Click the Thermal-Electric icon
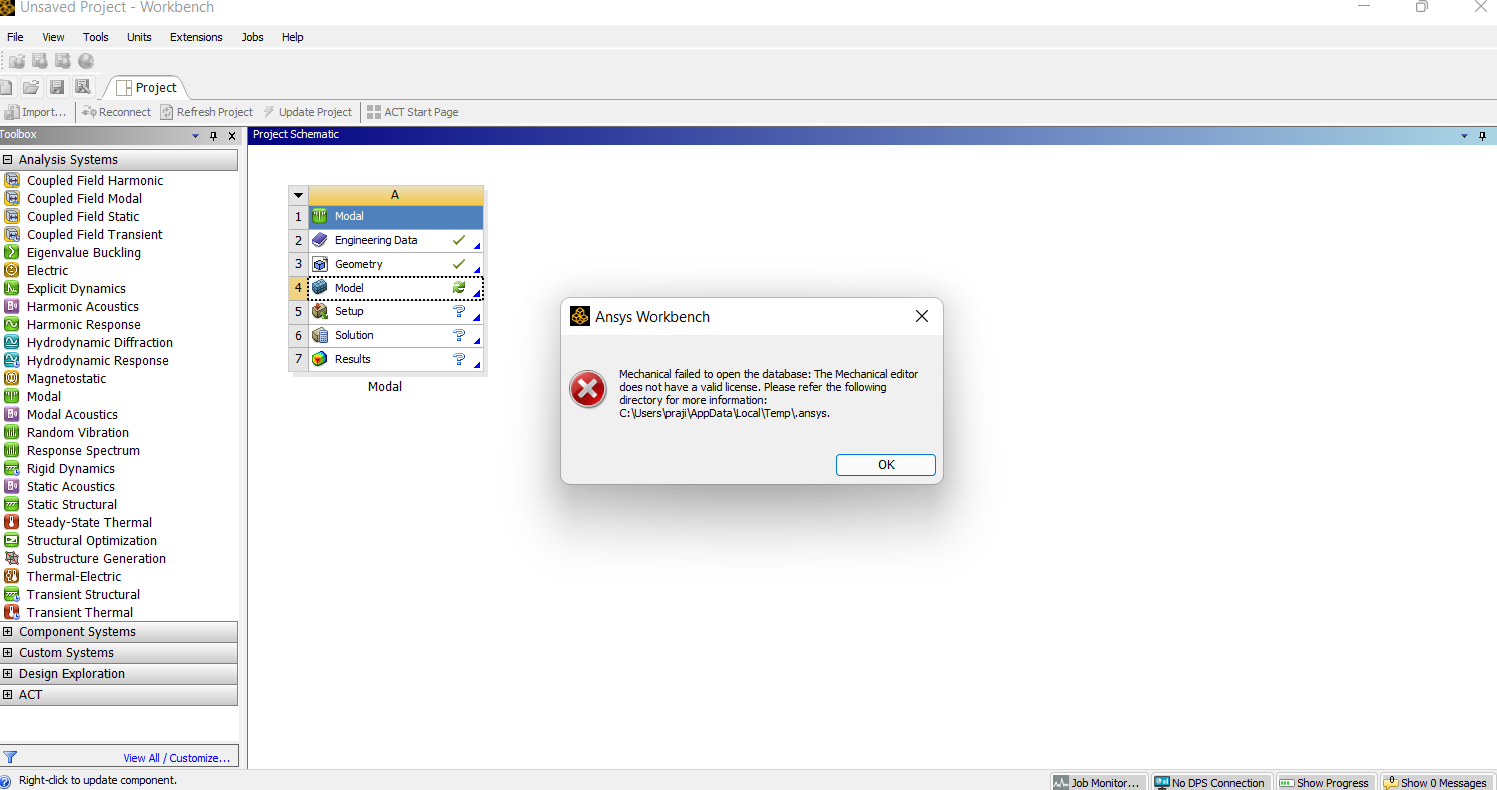 12,576
